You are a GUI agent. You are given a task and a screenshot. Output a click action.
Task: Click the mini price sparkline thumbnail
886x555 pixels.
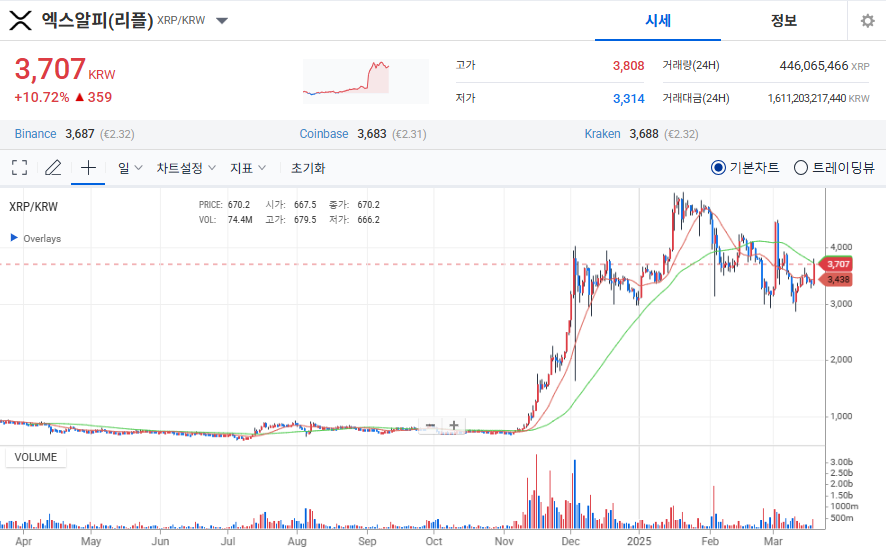366,81
